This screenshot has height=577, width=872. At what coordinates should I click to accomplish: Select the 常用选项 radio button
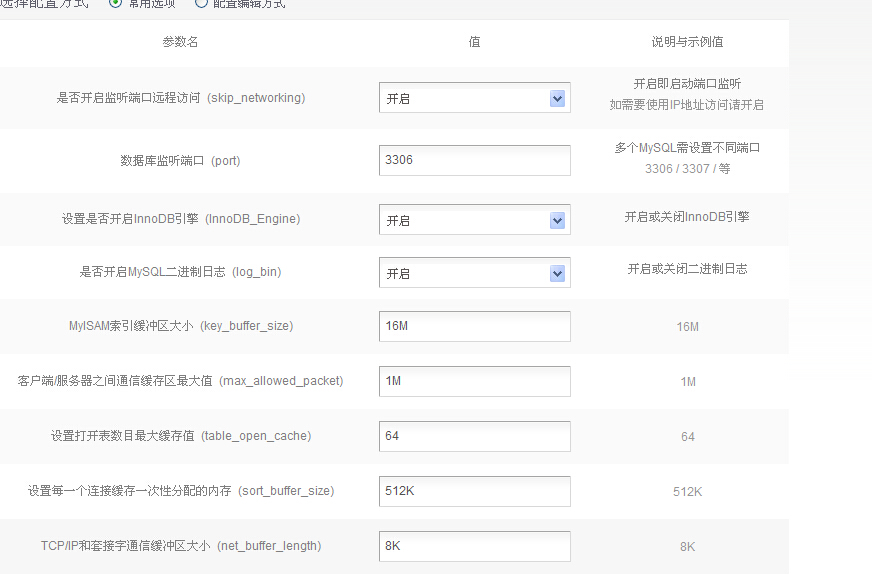[x=115, y=3]
